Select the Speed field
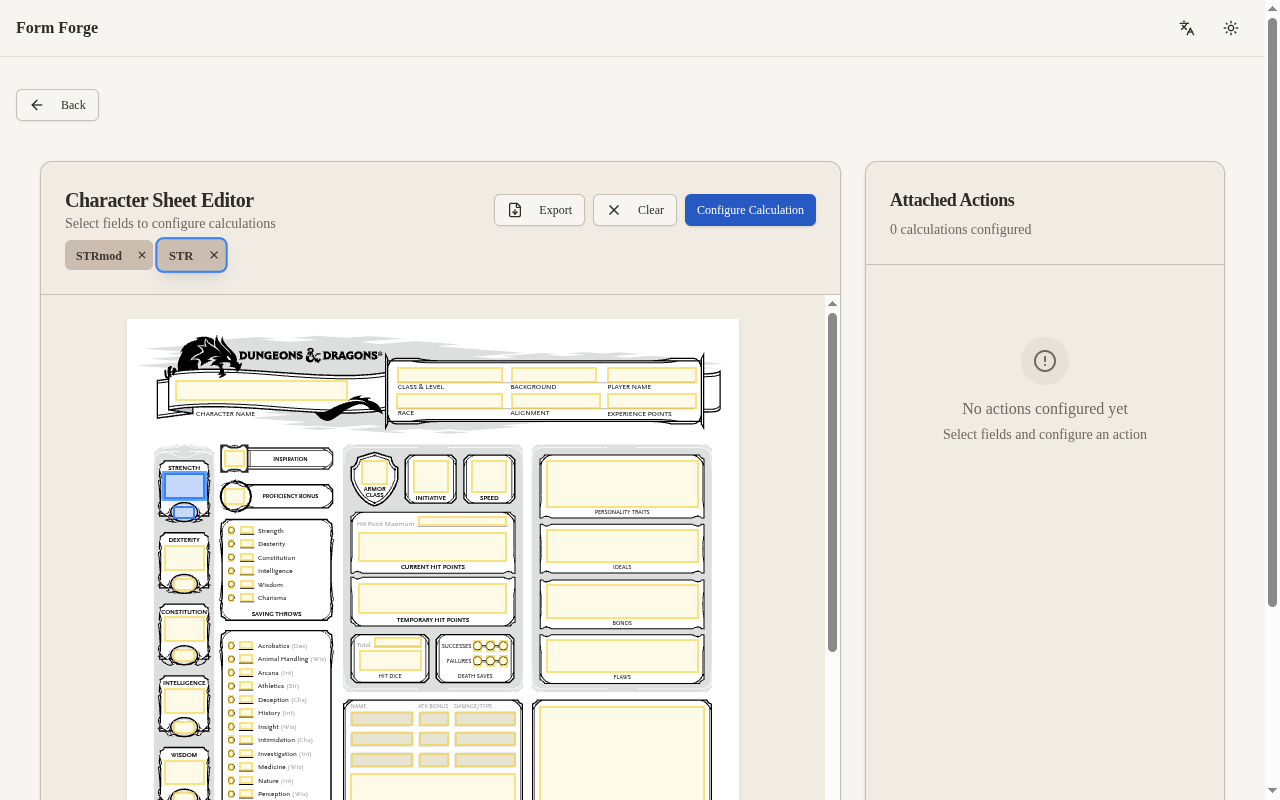This screenshot has height=800, width=1280. 489,476
